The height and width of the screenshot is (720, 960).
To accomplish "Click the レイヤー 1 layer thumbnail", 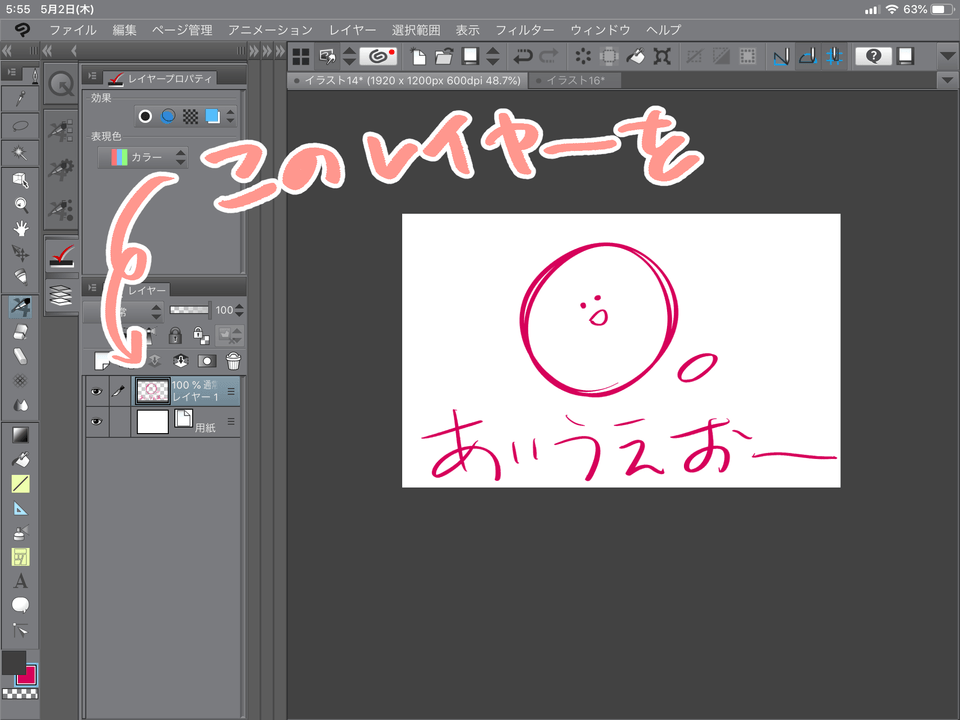I will [152, 391].
